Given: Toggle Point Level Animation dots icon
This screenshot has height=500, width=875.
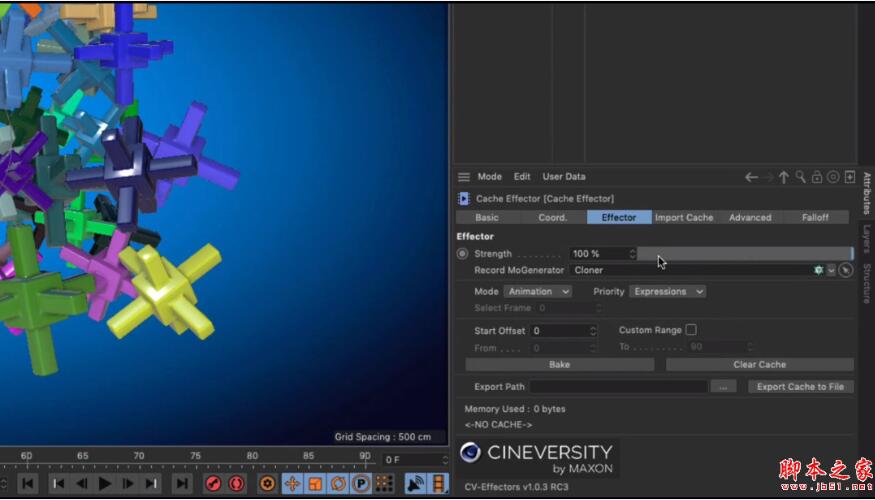Looking at the screenshot, I should [x=384, y=483].
